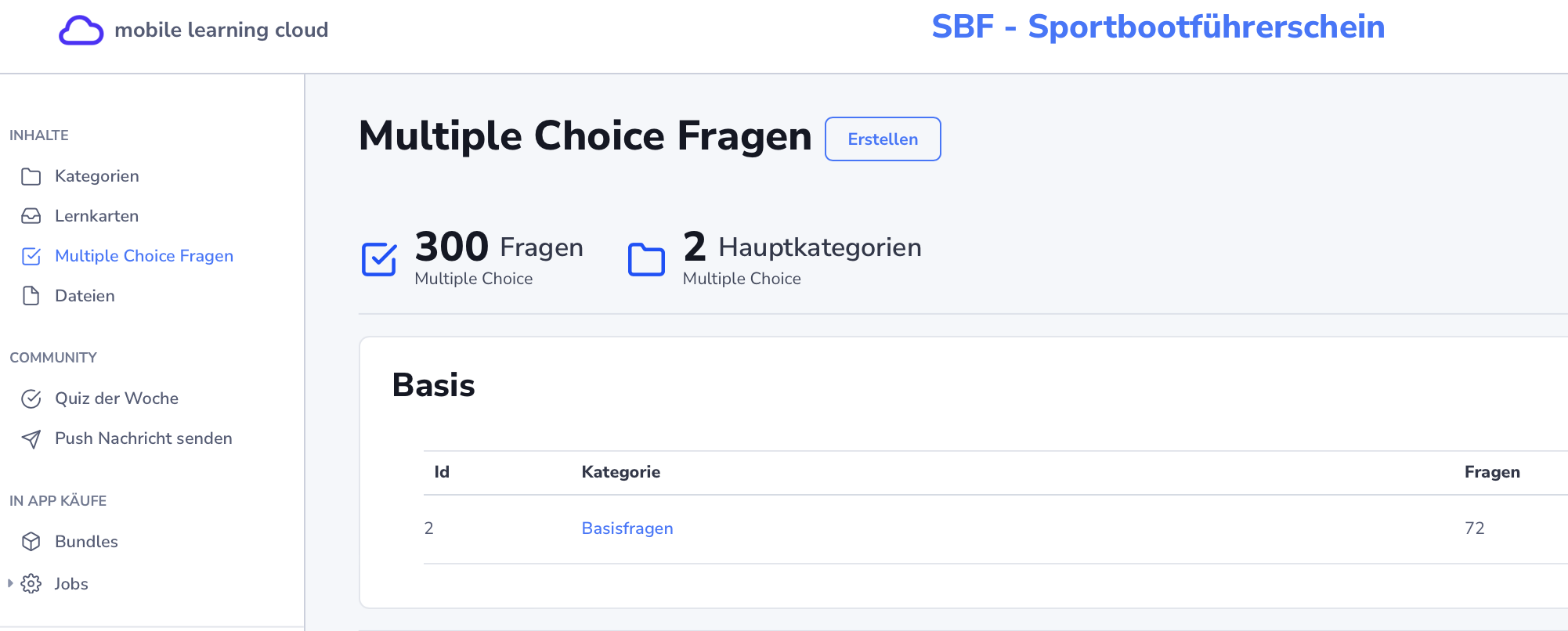Click the Dateien file icon

click(x=31, y=296)
